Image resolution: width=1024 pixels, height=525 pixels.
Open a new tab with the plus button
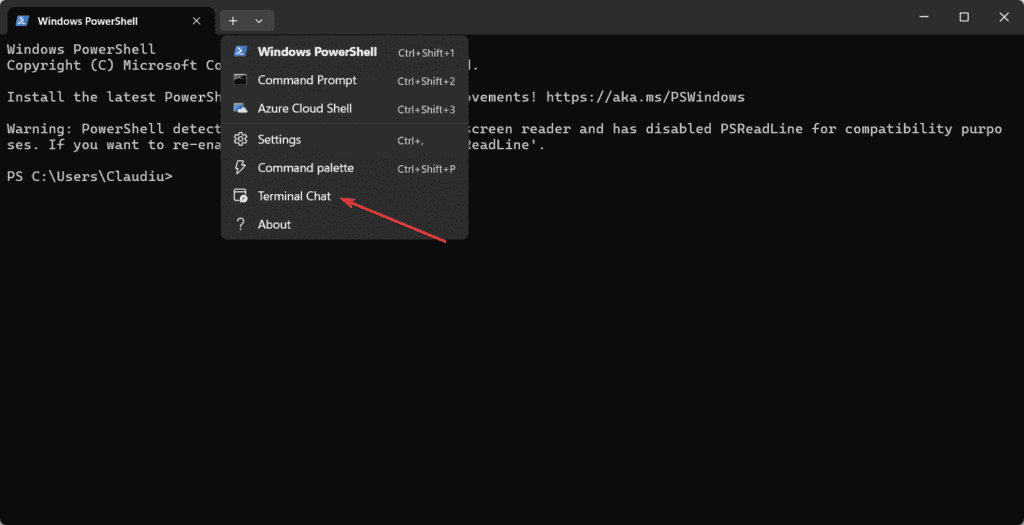(x=233, y=21)
